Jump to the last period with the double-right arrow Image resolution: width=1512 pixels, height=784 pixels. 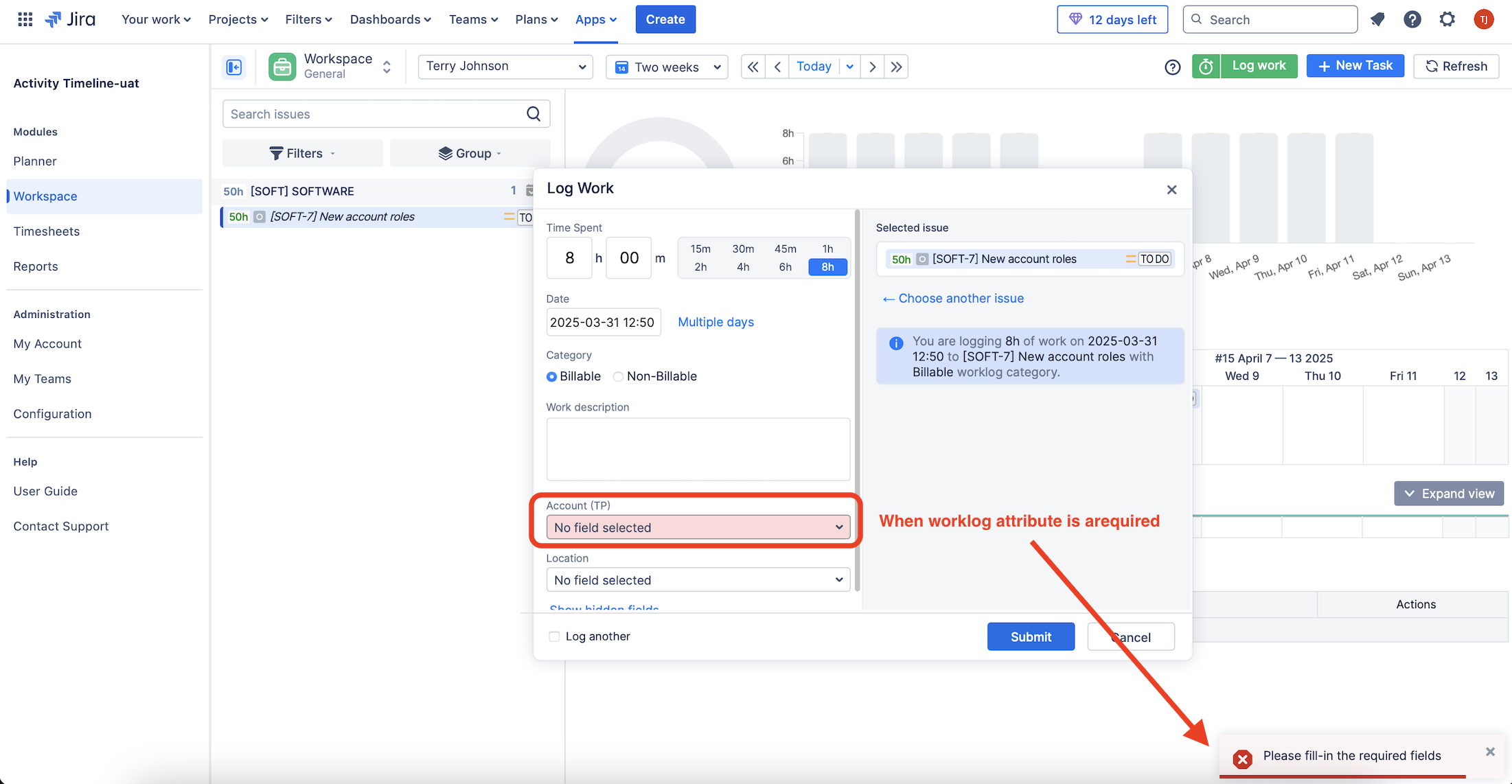pos(896,67)
